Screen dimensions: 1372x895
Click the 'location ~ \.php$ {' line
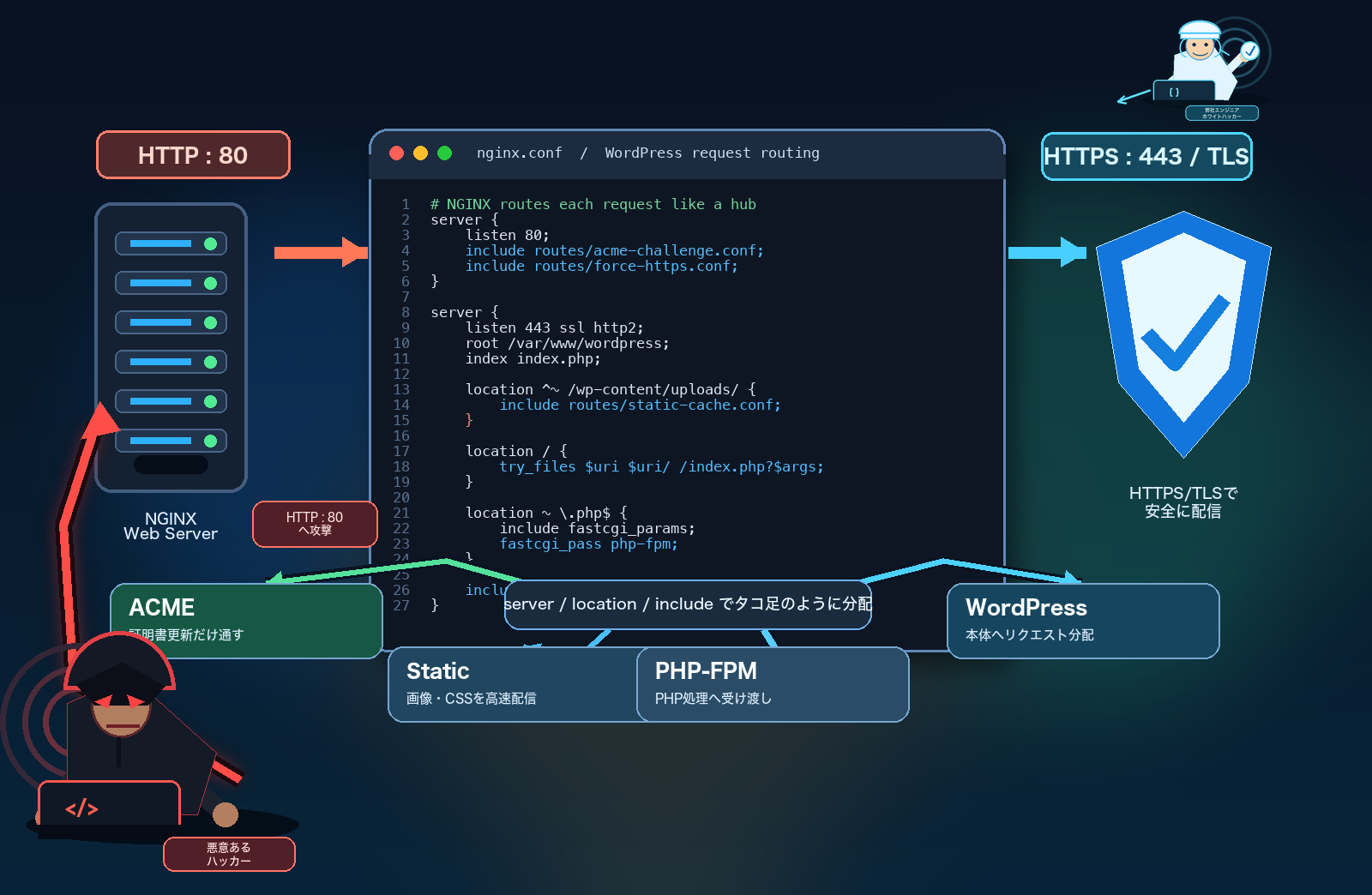point(546,513)
